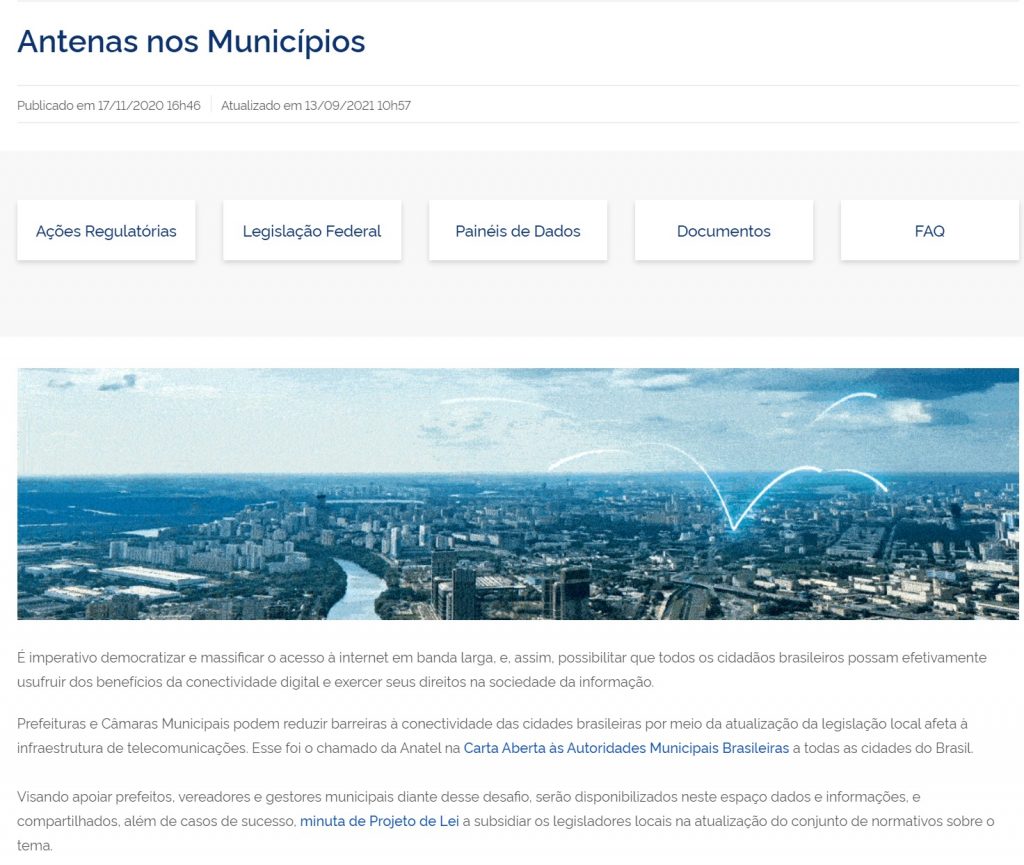Follow the minuta de Projeto de Lei link

379,821
